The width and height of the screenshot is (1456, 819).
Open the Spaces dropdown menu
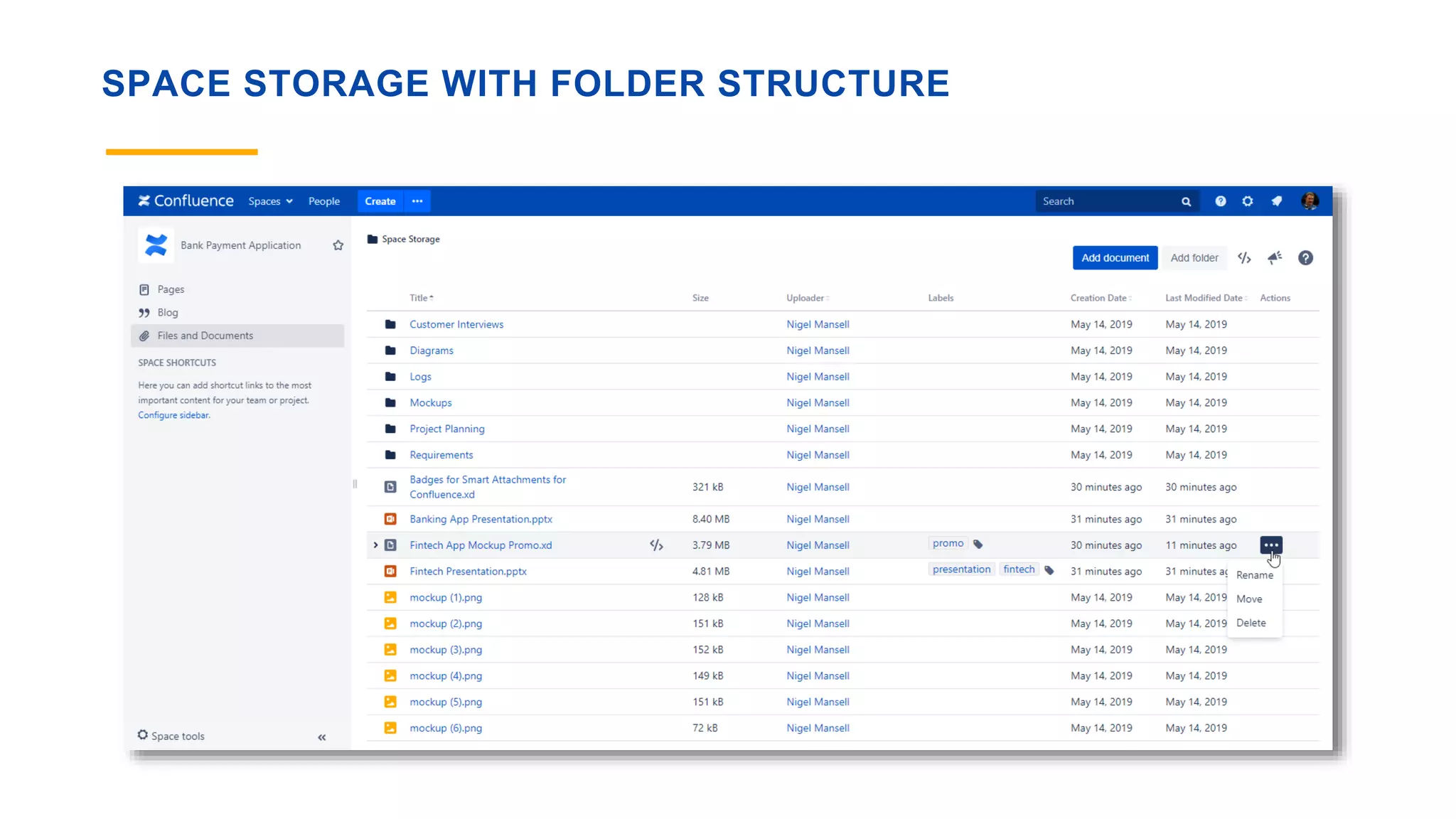(270, 201)
